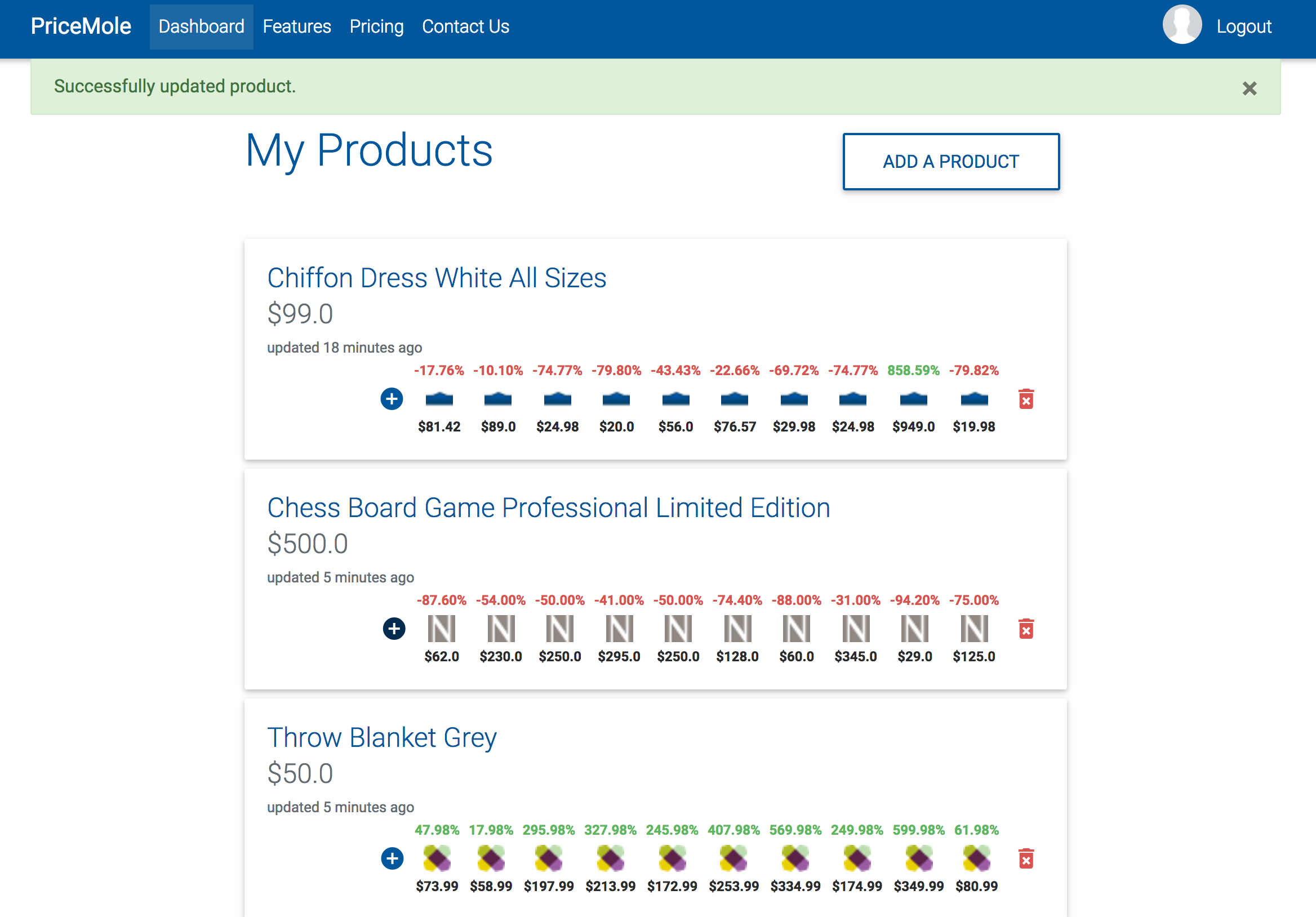Screen dimensions: 1316x917
Task: Go to the Features page
Action: (x=296, y=26)
